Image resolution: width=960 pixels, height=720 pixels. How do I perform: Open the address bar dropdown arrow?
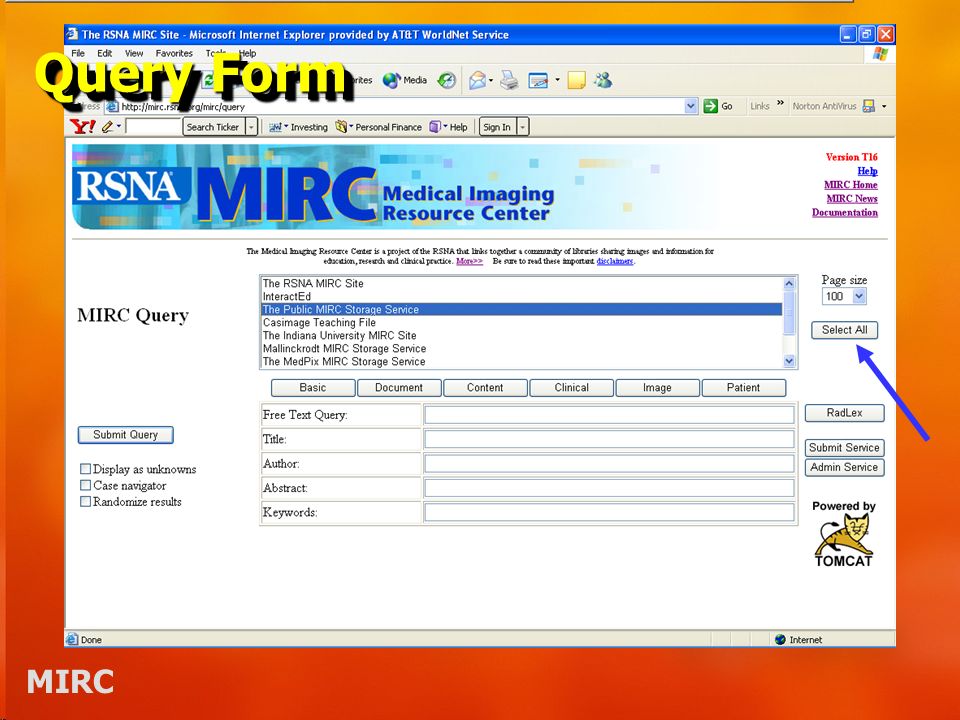[691, 106]
